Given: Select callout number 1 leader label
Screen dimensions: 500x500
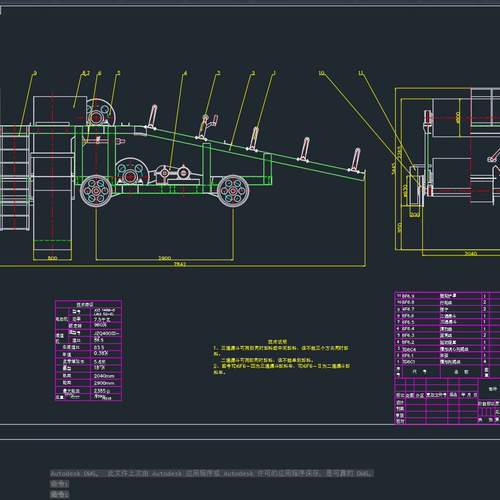Looking at the screenshot, I should 274,73.
